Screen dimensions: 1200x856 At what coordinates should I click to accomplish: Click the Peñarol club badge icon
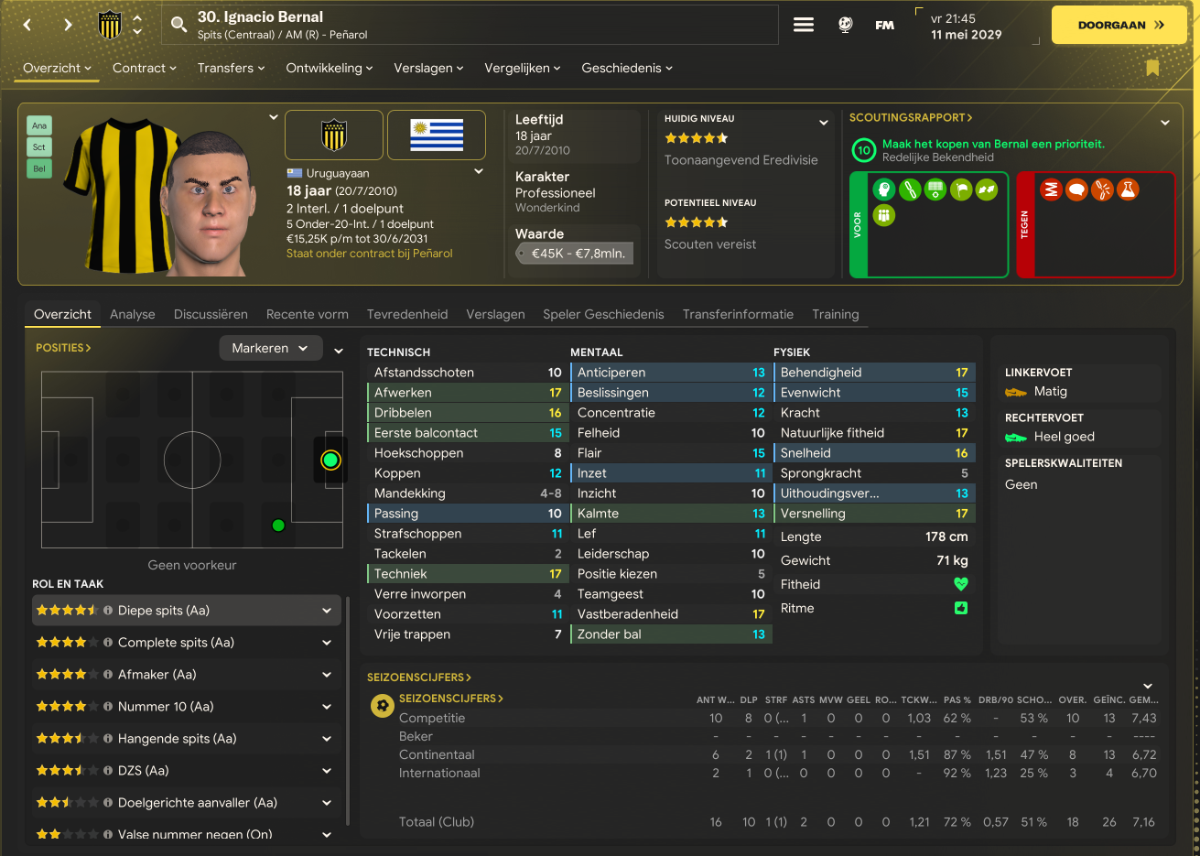tap(110, 25)
